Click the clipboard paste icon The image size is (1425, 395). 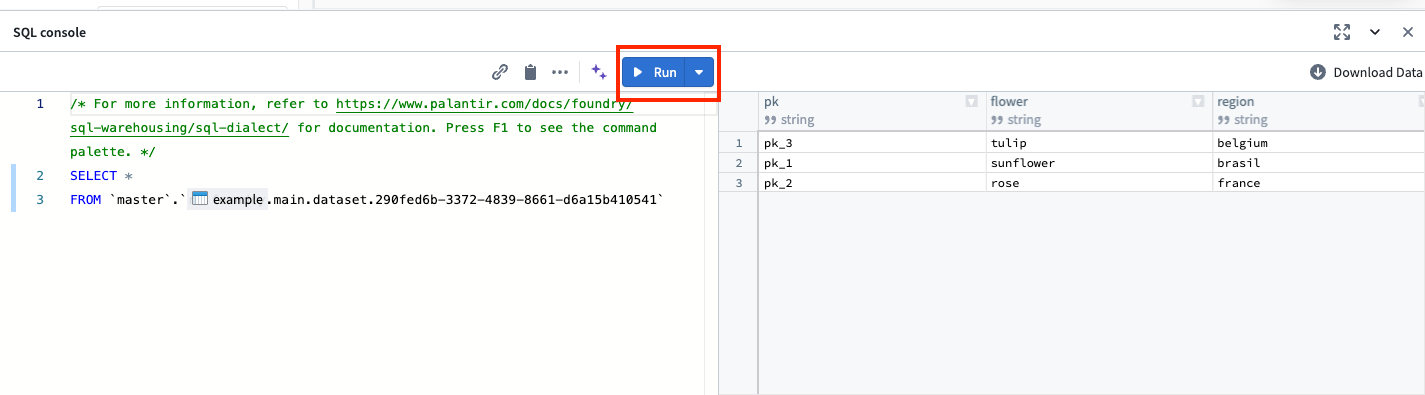tap(530, 72)
